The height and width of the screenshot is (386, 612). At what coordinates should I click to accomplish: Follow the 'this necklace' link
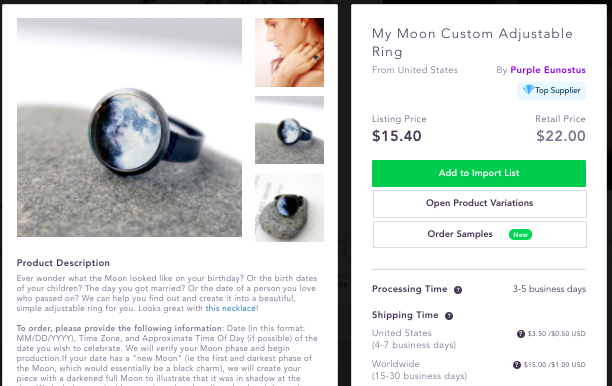230,308
